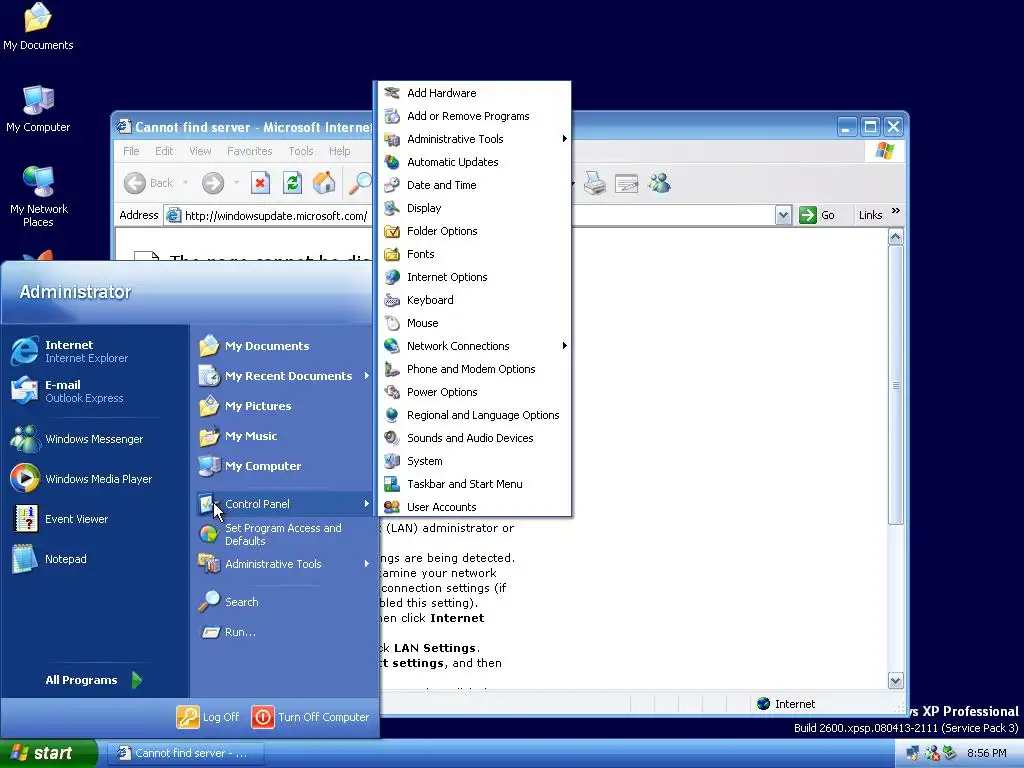
Task: Expand Network Connections submenu arrow
Action: click(x=564, y=345)
